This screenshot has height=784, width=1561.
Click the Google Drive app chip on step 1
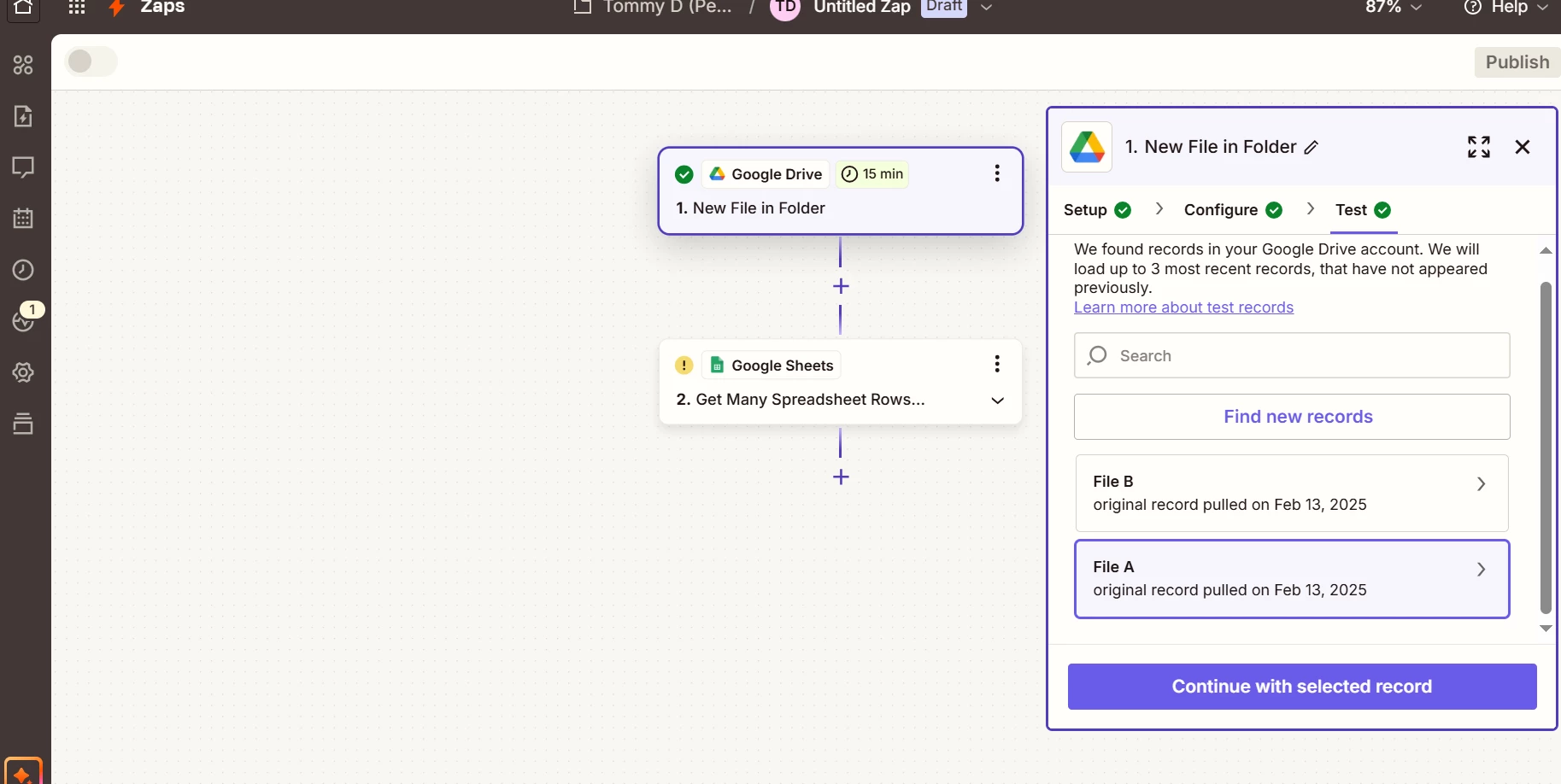tap(766, 174)
